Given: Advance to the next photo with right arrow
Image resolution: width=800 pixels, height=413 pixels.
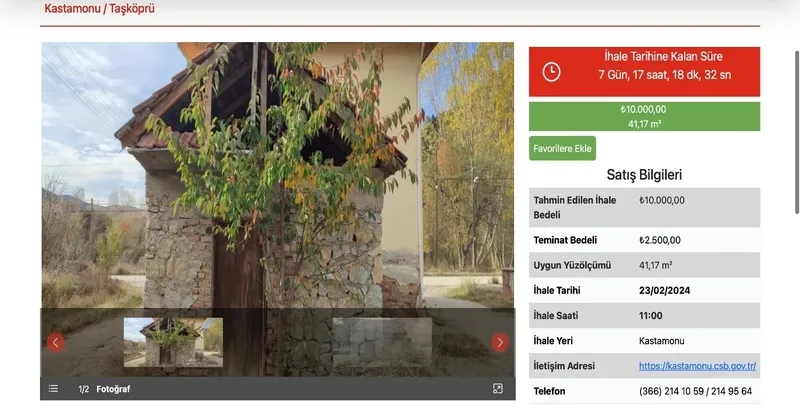Looking at the screenshot, I should pyautogui.click(x=499, y=342).
